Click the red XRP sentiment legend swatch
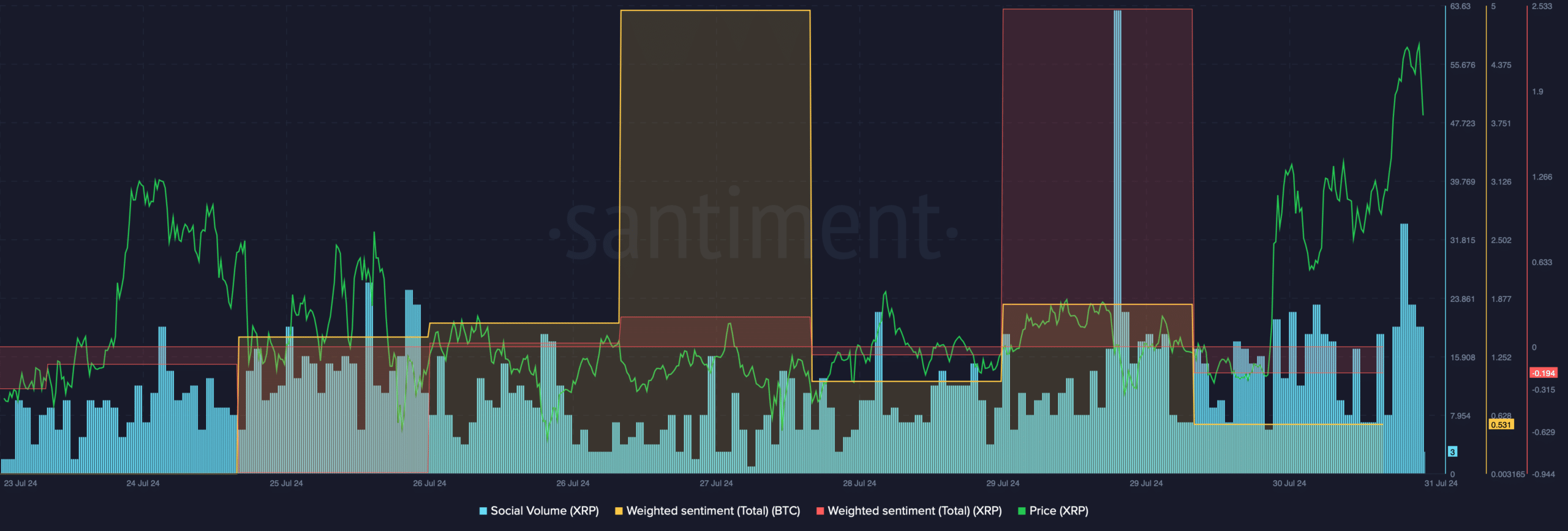1568x531 pixels. point(820,511)
